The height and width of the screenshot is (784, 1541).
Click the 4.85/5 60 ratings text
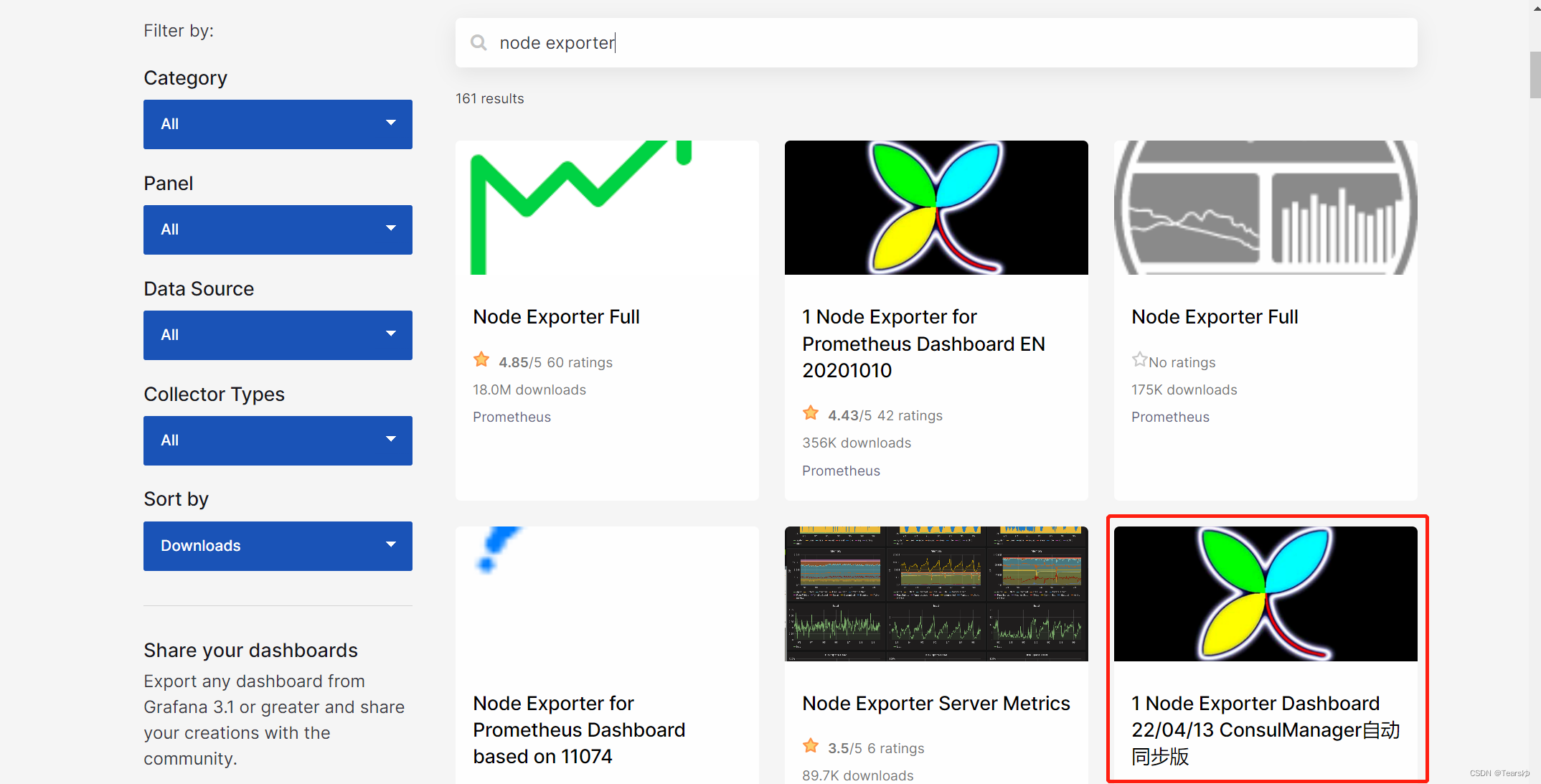pos(556,362)
